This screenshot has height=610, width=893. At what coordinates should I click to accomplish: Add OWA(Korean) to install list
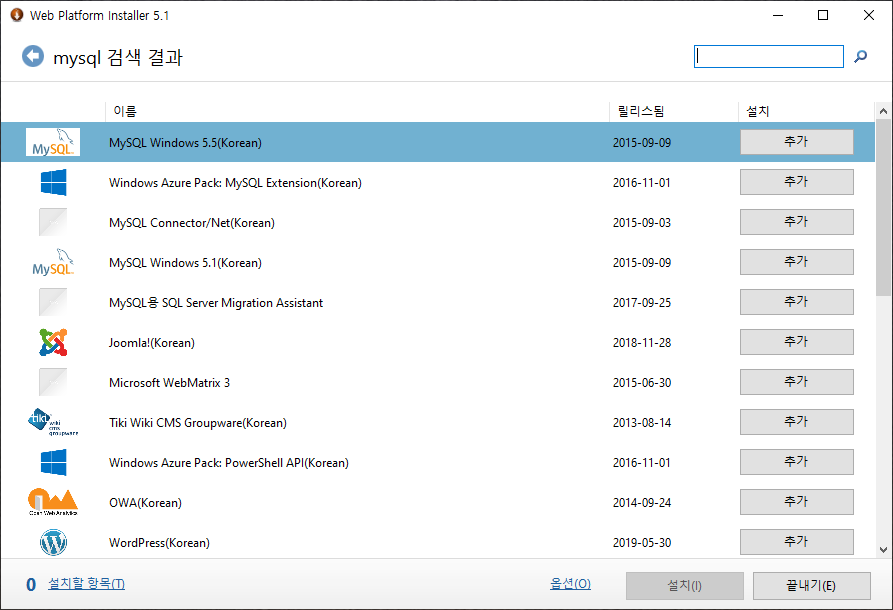pyautogui.click(x=797, y=502)
